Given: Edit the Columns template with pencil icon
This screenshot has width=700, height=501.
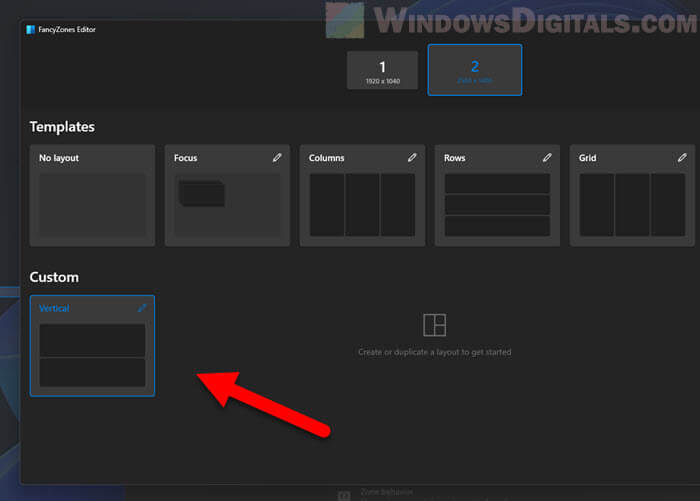Looking at the screenshot, I should [412, 158].
